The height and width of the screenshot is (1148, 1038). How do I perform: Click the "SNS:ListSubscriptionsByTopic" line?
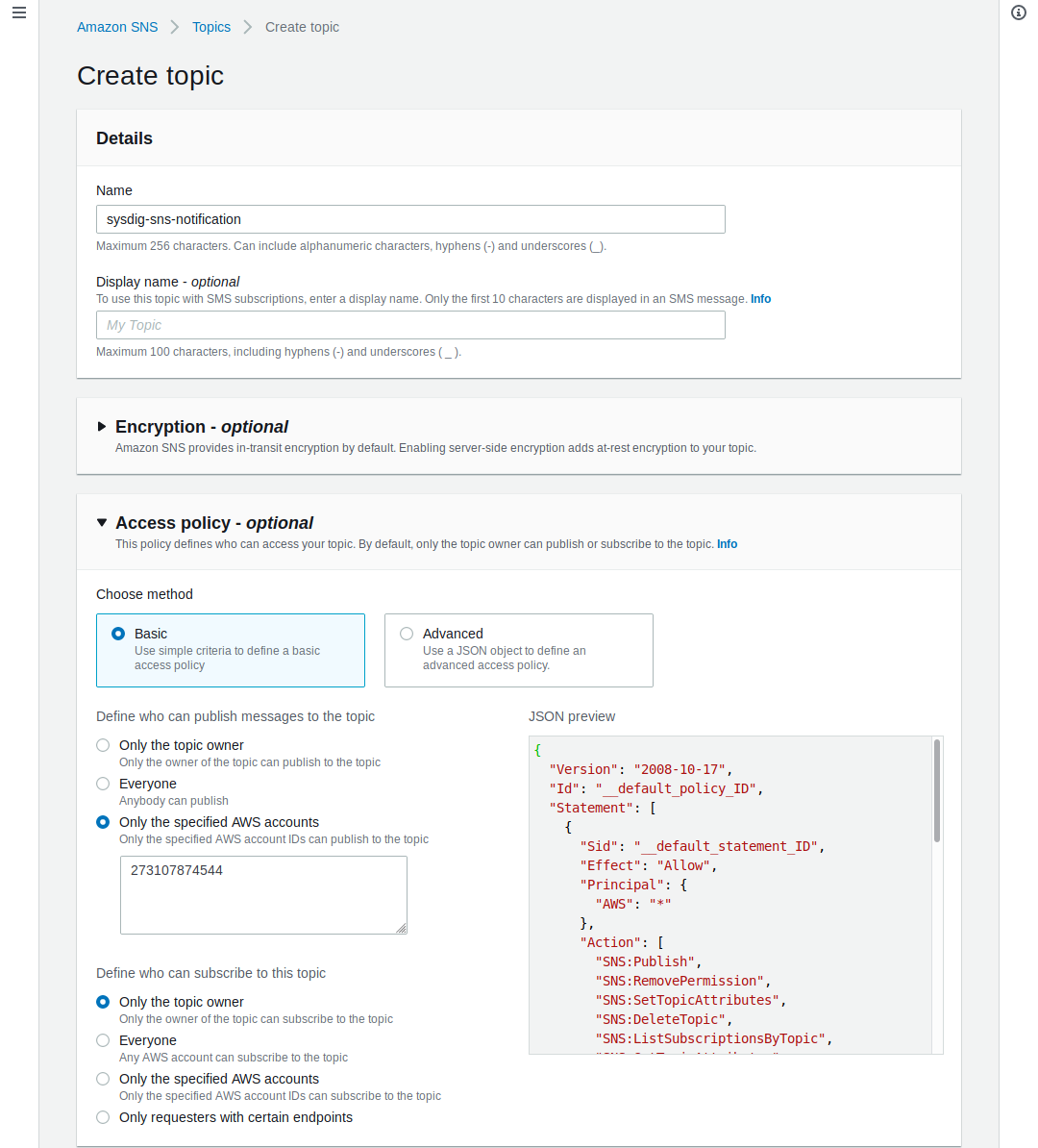coord(714,1038)
